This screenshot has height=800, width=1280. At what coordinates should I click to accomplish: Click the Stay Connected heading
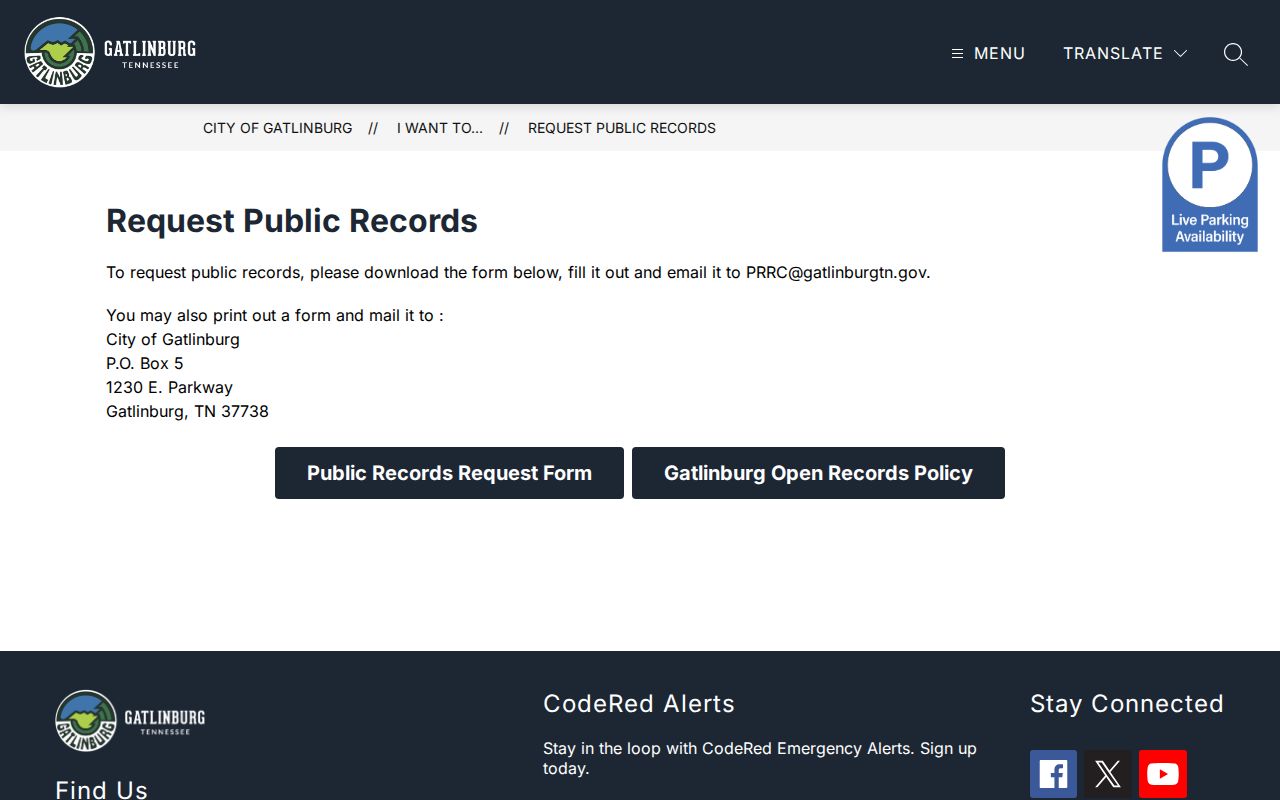tap(1127, 704)
